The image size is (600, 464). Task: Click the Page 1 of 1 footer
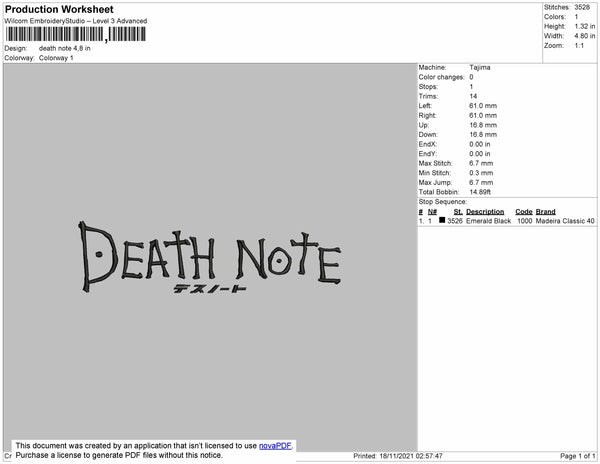[x=577, y=456]
